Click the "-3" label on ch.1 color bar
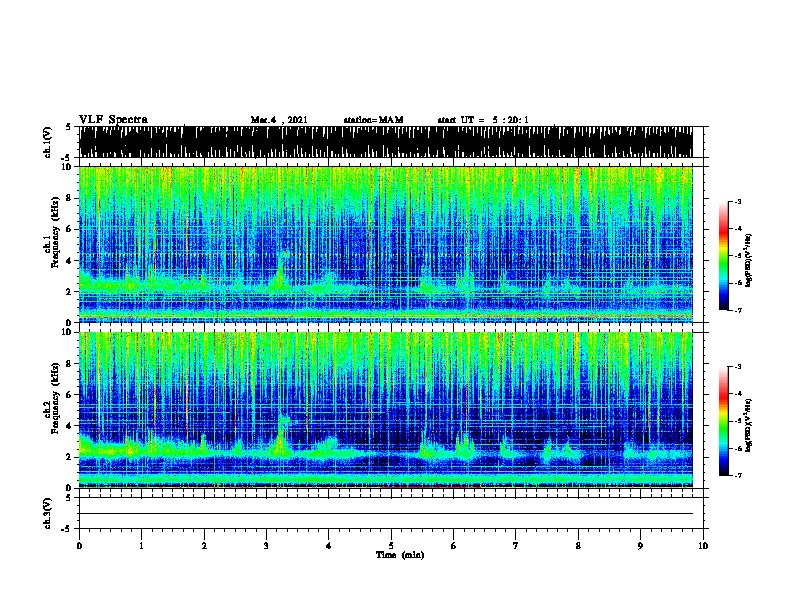792x612 pixels. pyautogui.click(x=738, y=201)
